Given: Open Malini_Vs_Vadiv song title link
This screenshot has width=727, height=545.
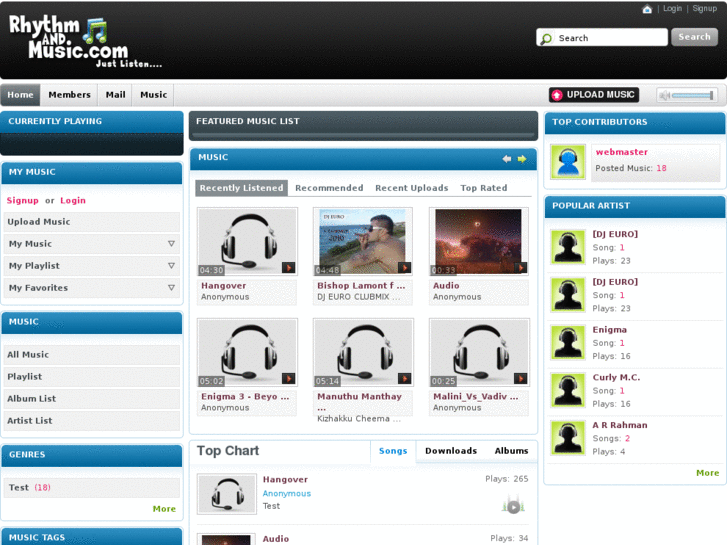Looking at the screenshot, I should [476, 397].
